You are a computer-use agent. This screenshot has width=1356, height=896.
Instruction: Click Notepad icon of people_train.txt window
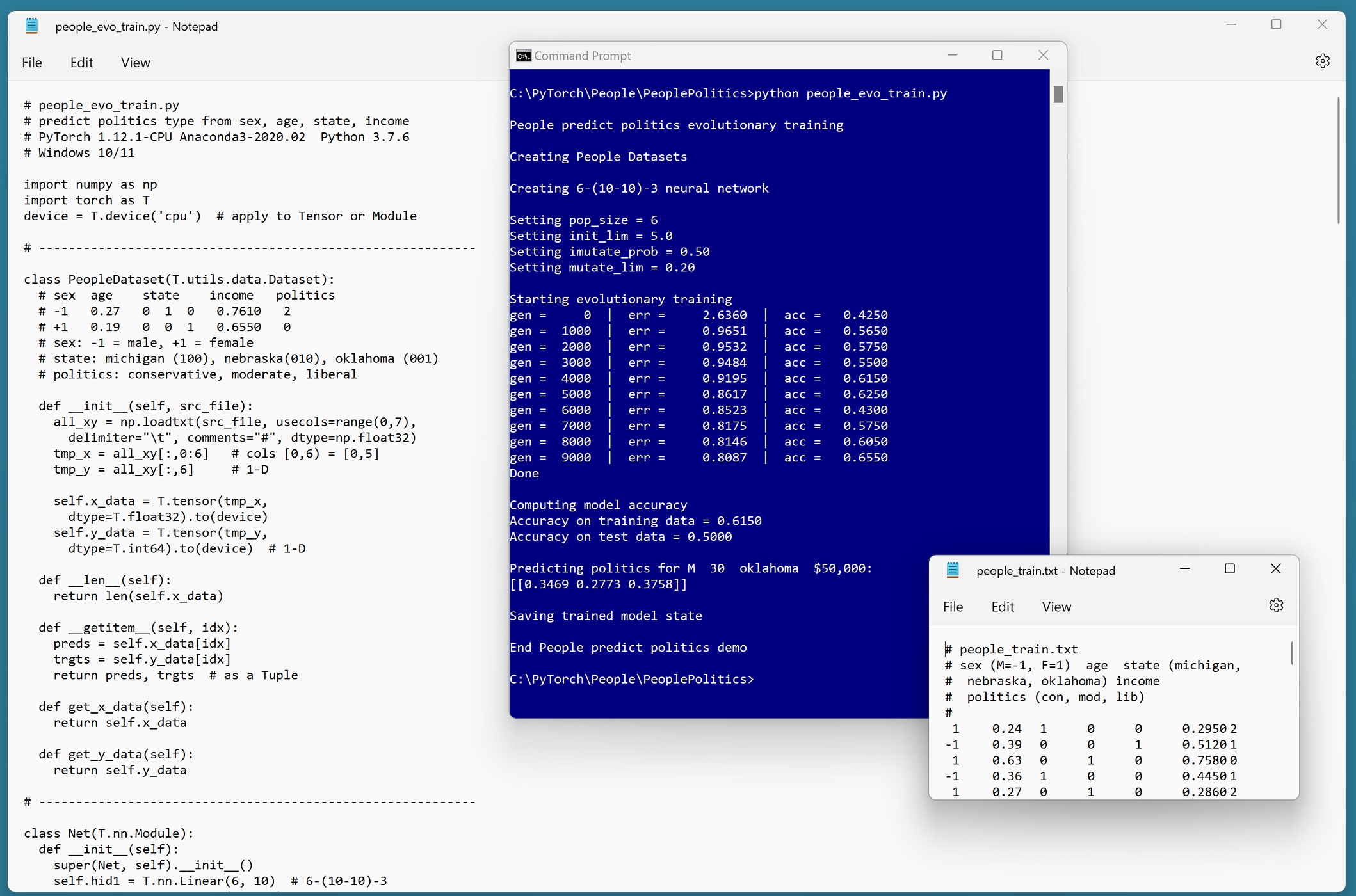(952, 570)
